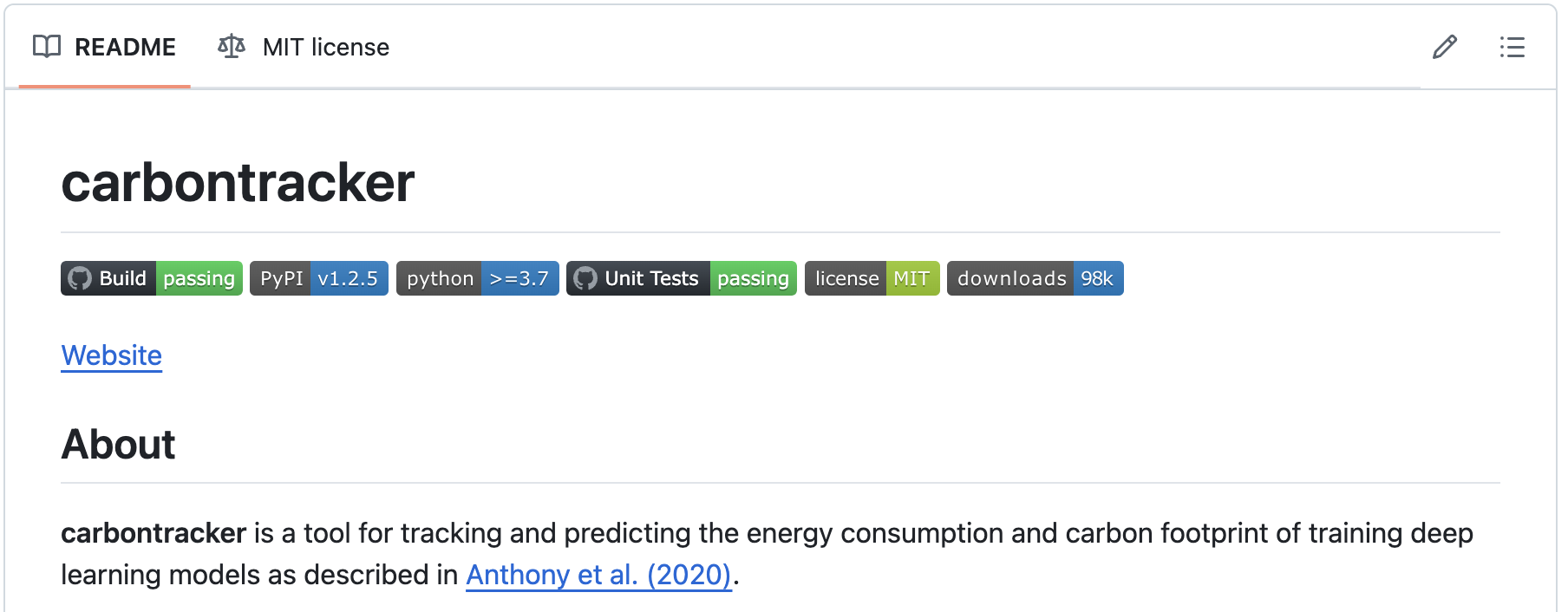Select the PyPI v1.2.5 badge

(318, 278)
